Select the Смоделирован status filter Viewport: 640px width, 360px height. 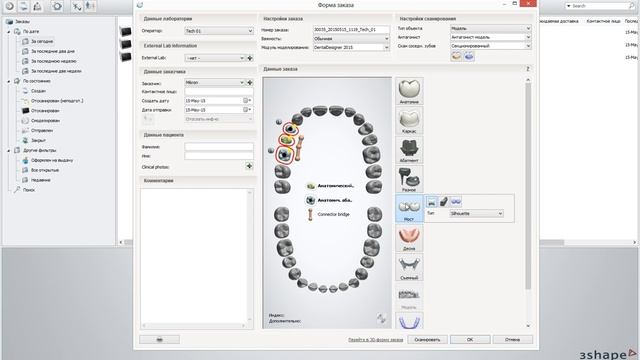coord(45,120)
